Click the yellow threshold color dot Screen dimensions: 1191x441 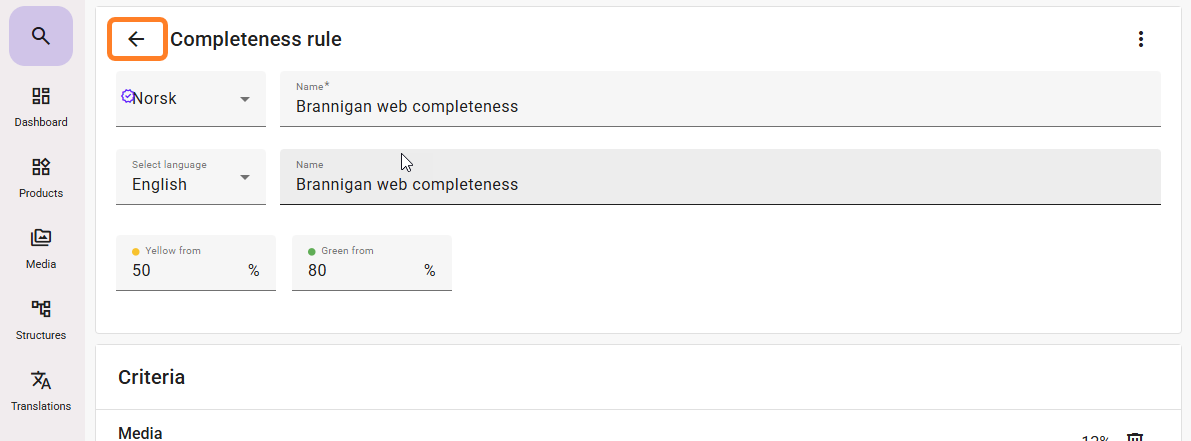click(x=136, y=251)
